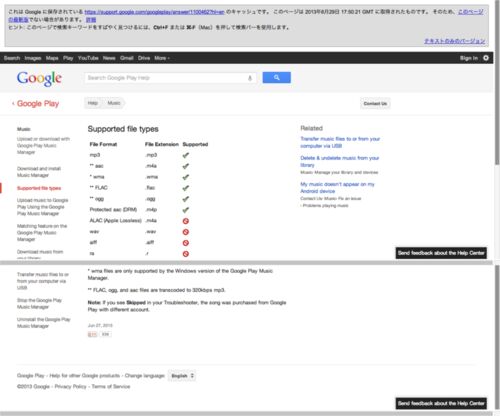Viewport: 500px width, 416px height.
Task: Open sidebar 'Stop the Google Play Music Manager'
Action: coord(39,303)
